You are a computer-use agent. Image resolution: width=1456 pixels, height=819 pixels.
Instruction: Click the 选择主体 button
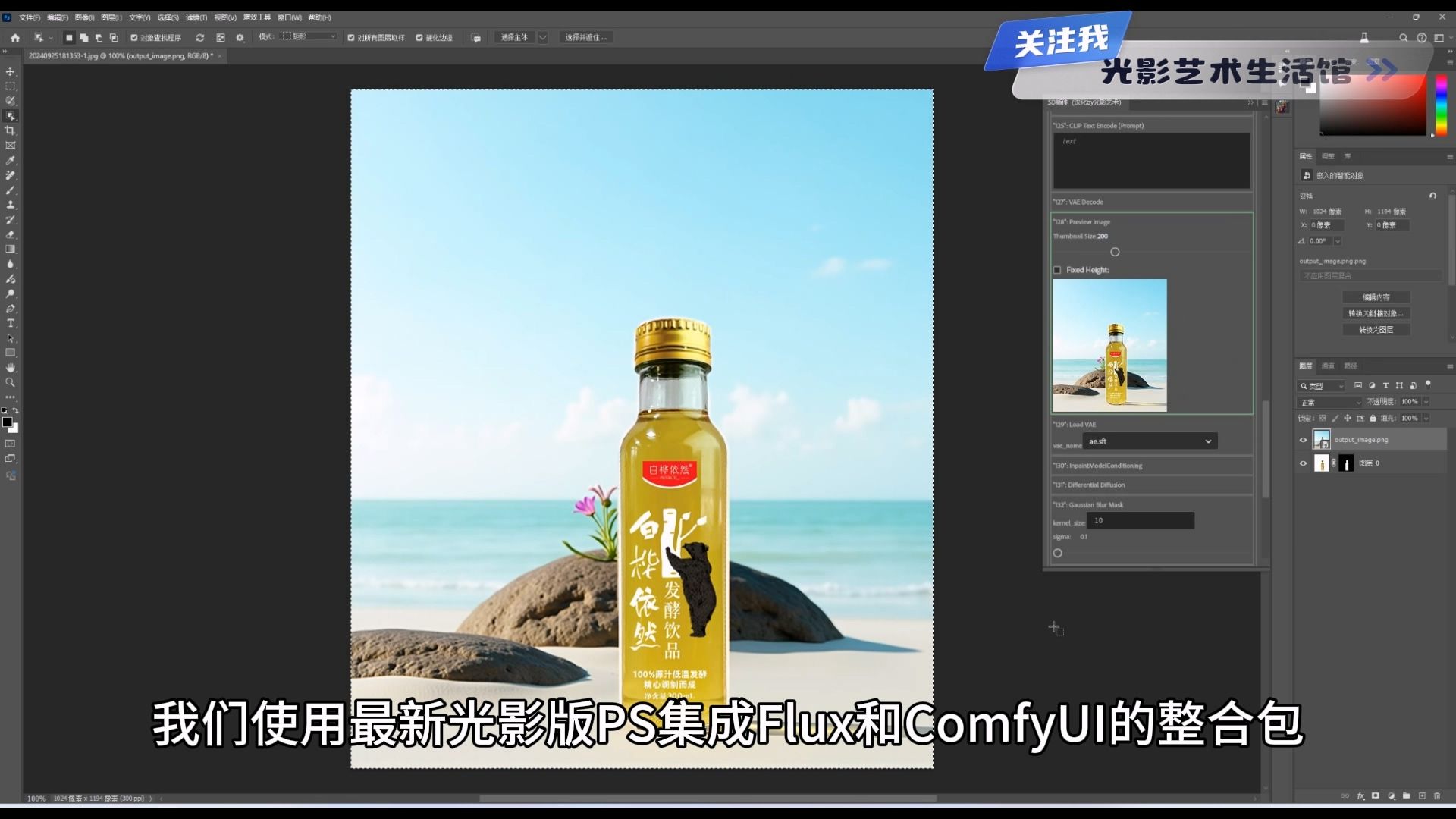[514, 37]
